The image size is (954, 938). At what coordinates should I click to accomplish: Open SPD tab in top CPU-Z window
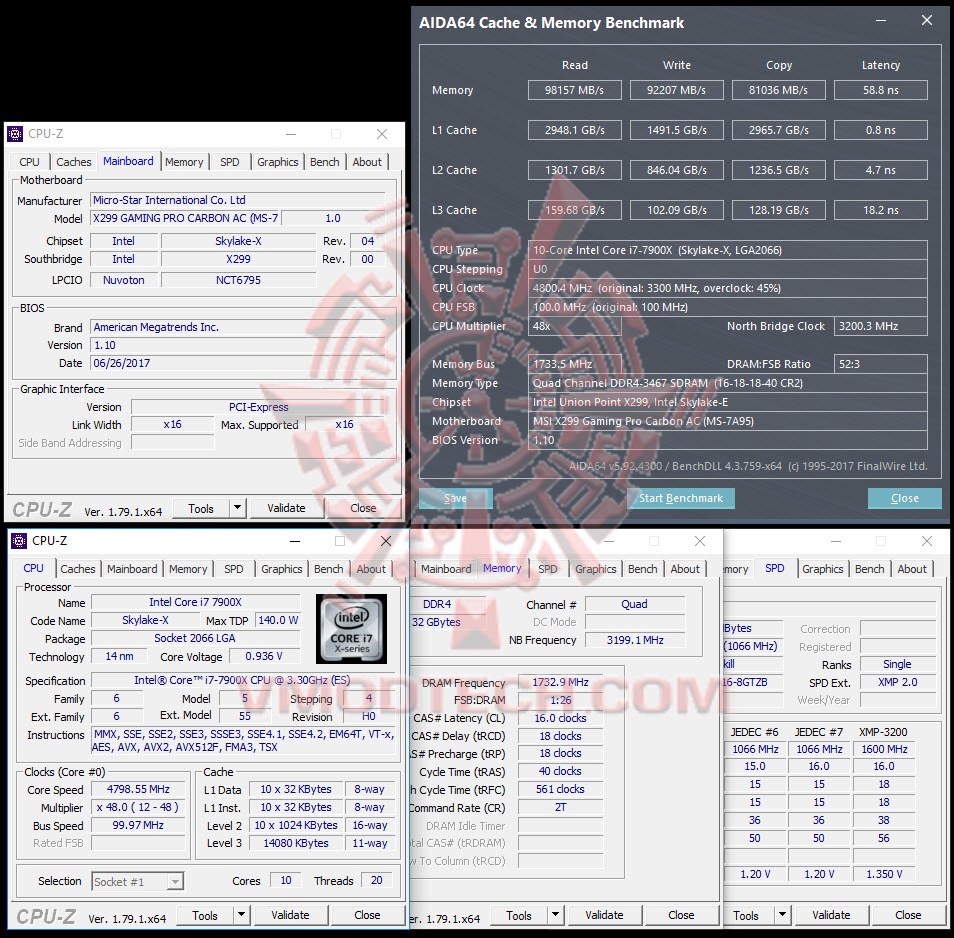(x=229, y=162)
